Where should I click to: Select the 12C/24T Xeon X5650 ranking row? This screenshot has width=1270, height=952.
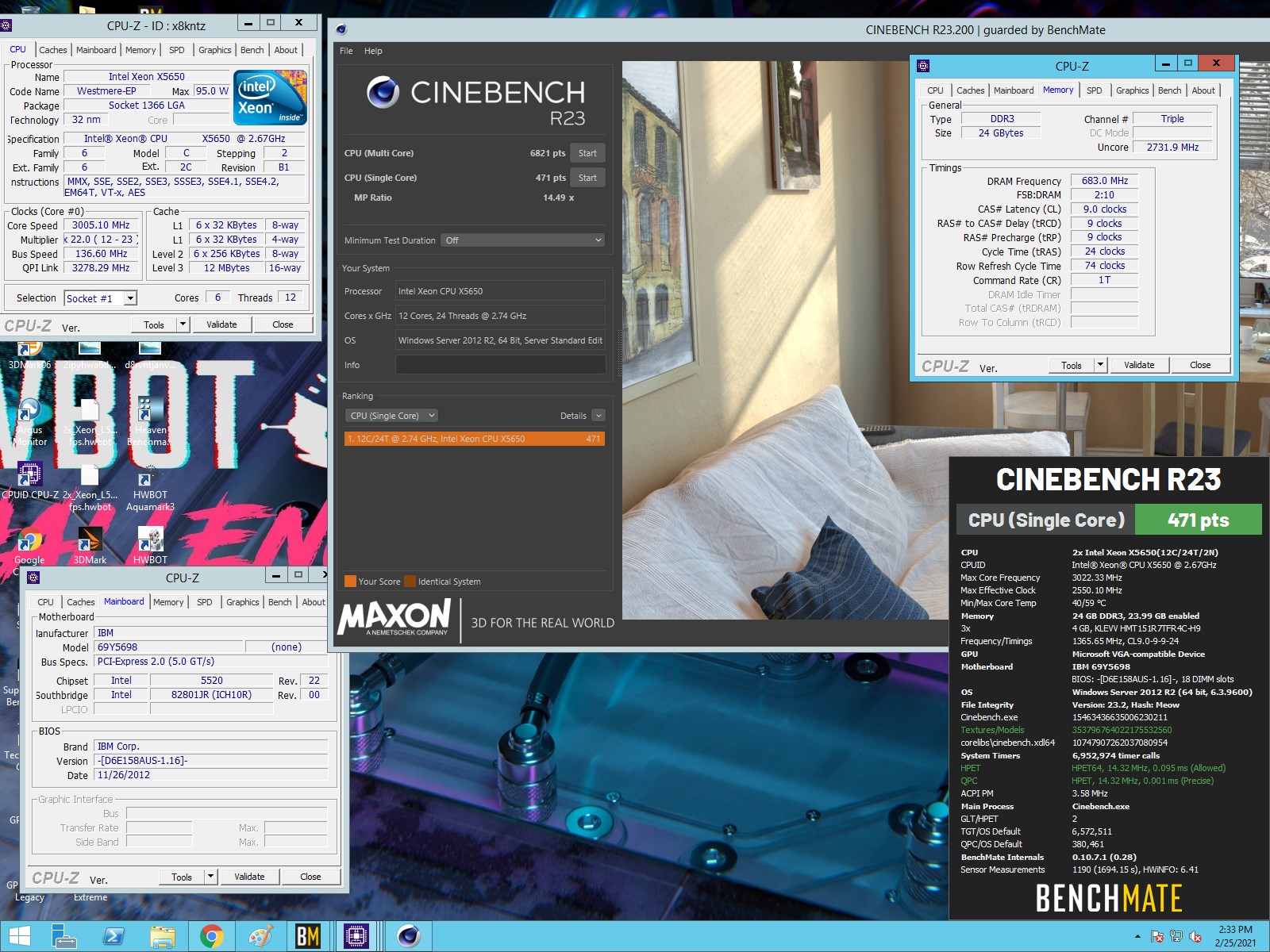[475, 439]
